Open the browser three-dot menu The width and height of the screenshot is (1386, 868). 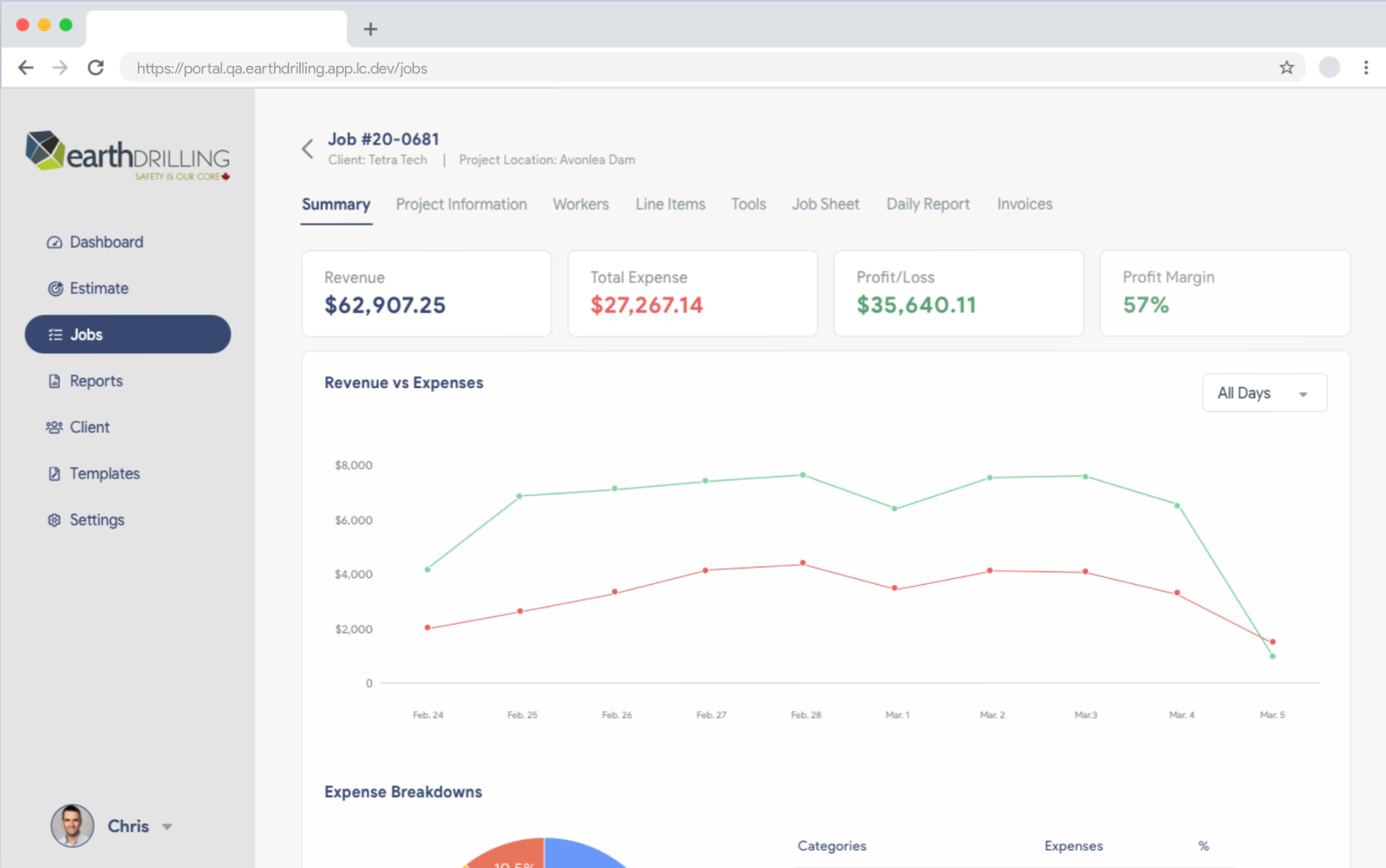1366,68
